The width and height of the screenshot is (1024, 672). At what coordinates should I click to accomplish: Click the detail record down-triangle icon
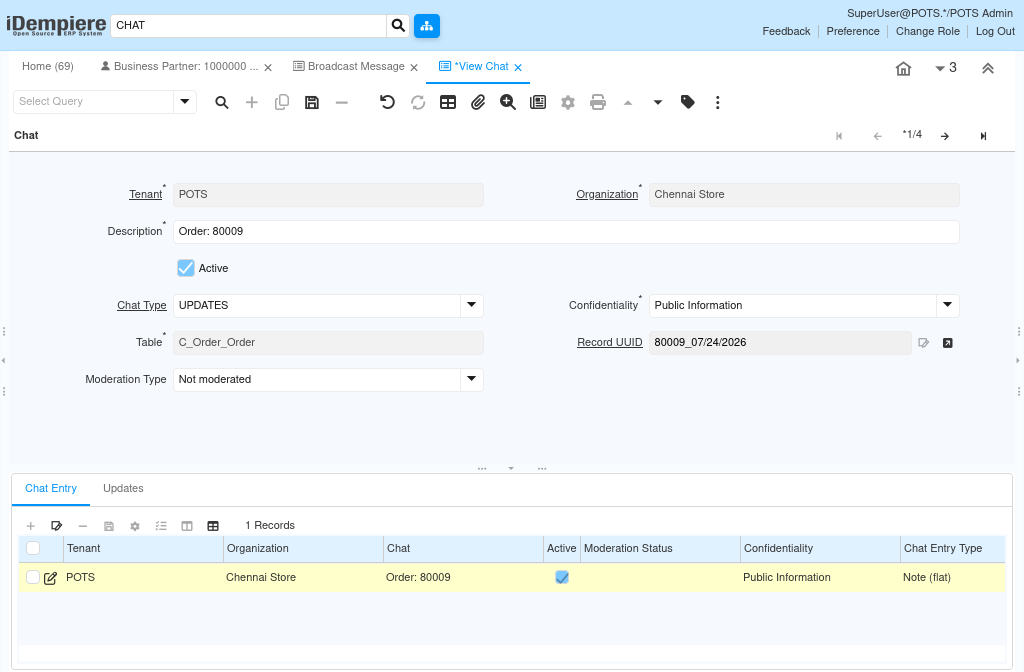[x=658, y=103]
